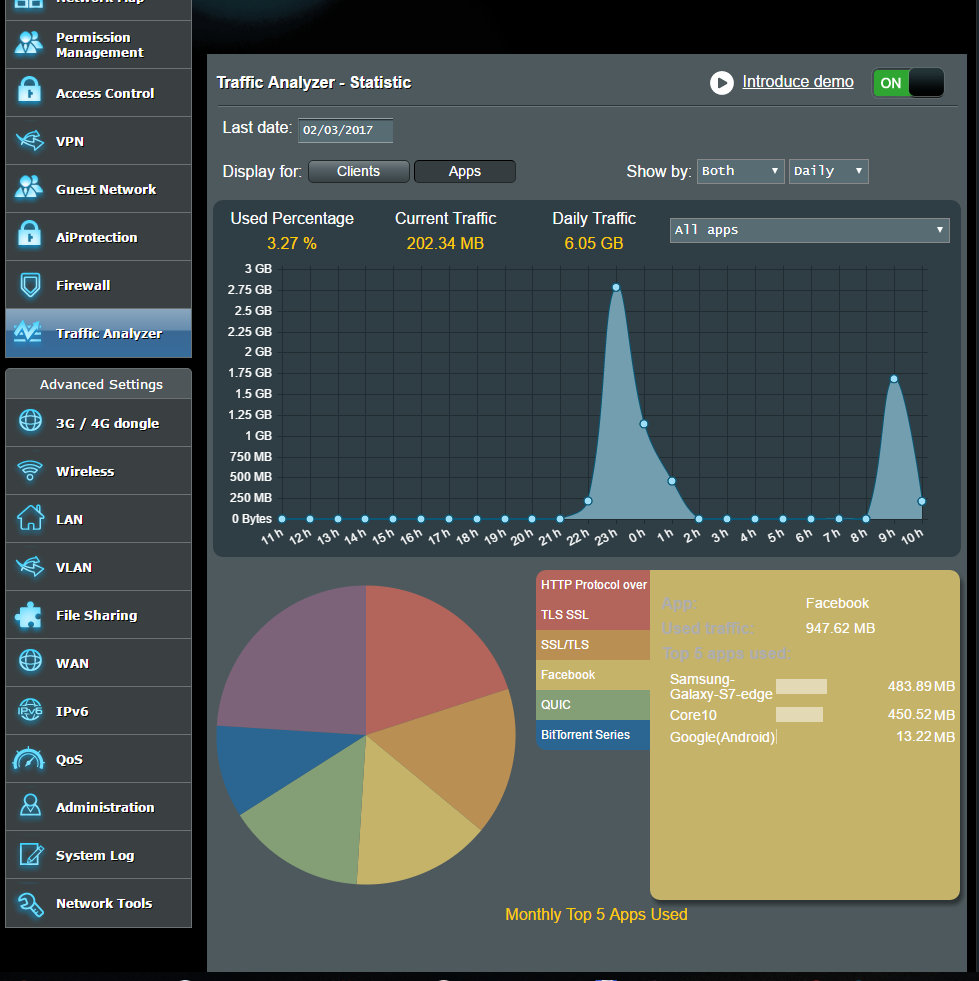This screenshot has height=981, width=979.
Task: Click the Network Tools wrench icon
Action: tap(30, 903)
